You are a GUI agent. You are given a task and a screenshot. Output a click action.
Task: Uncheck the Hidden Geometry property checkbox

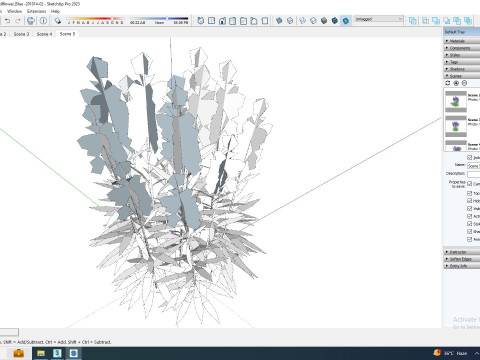470,201
